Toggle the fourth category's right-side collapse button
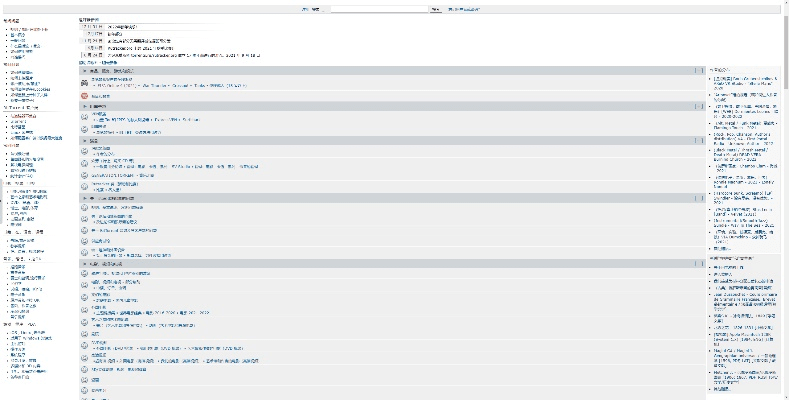 point(697,199)
